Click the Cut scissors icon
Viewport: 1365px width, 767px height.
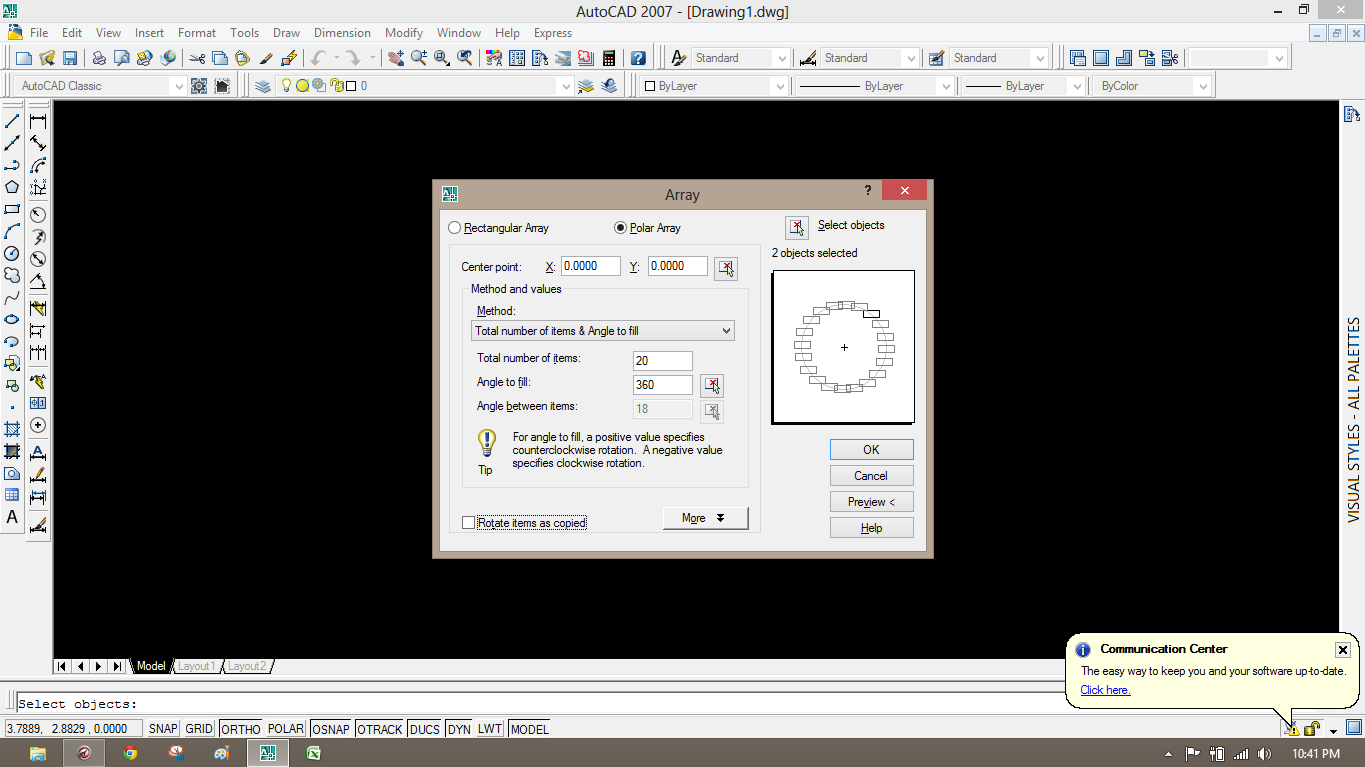(197, 58)
